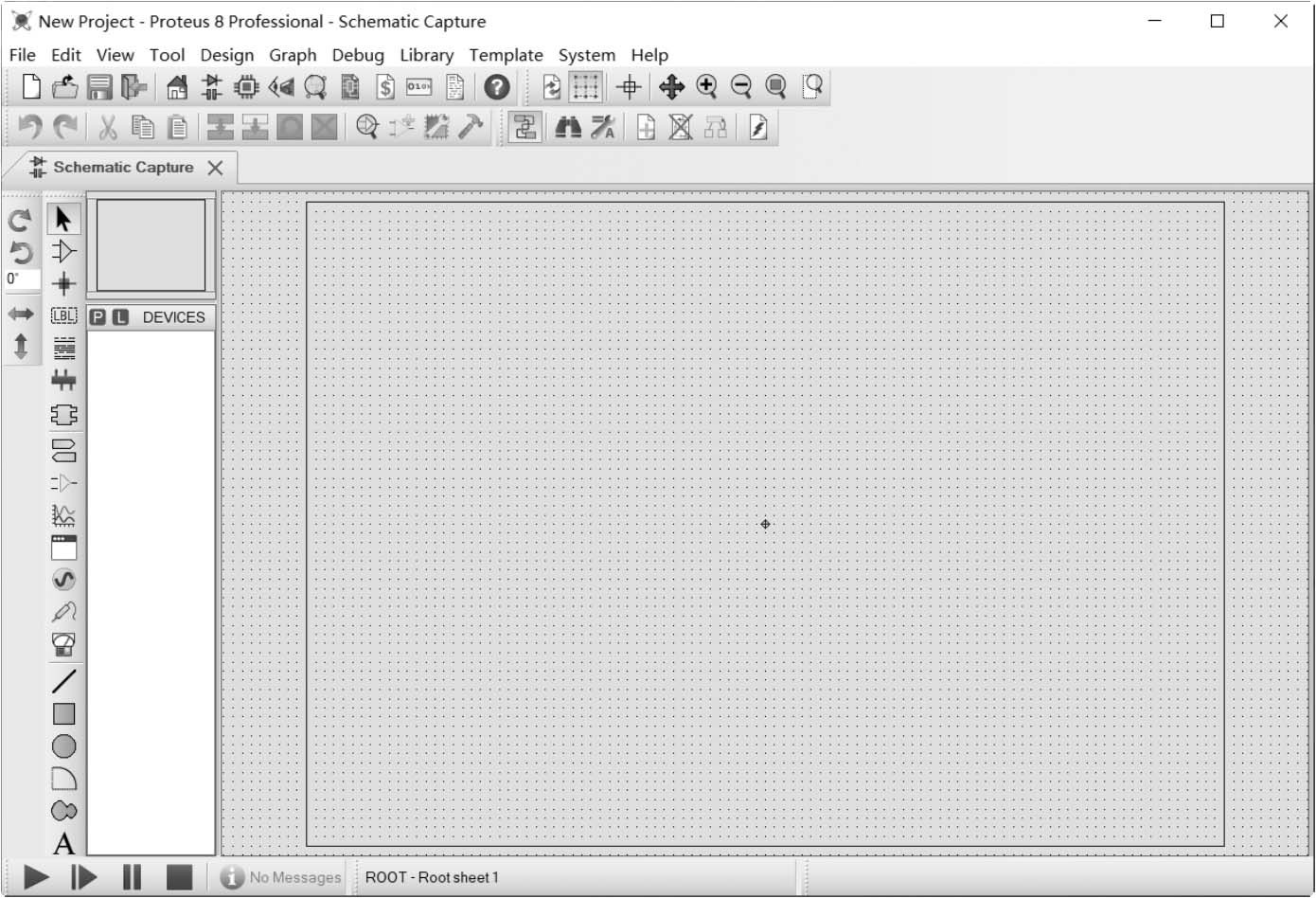Select the Junction dot mode tool
Viewport: 1316px width, 898px height.
coord(63,283)
